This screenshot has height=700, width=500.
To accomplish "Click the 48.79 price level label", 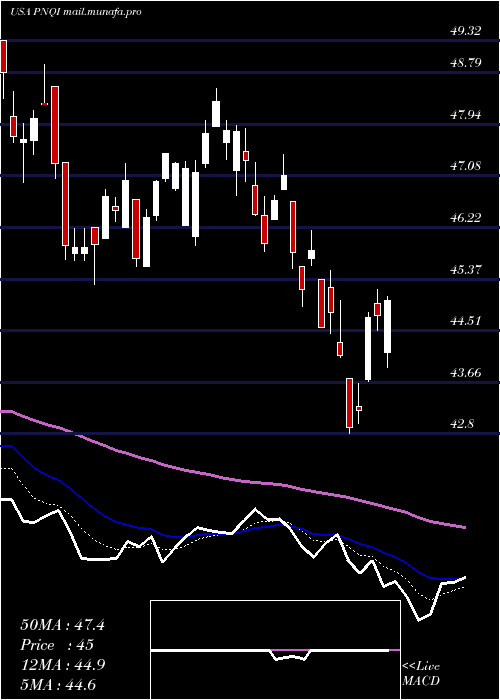I will click(x=466, y=63).
